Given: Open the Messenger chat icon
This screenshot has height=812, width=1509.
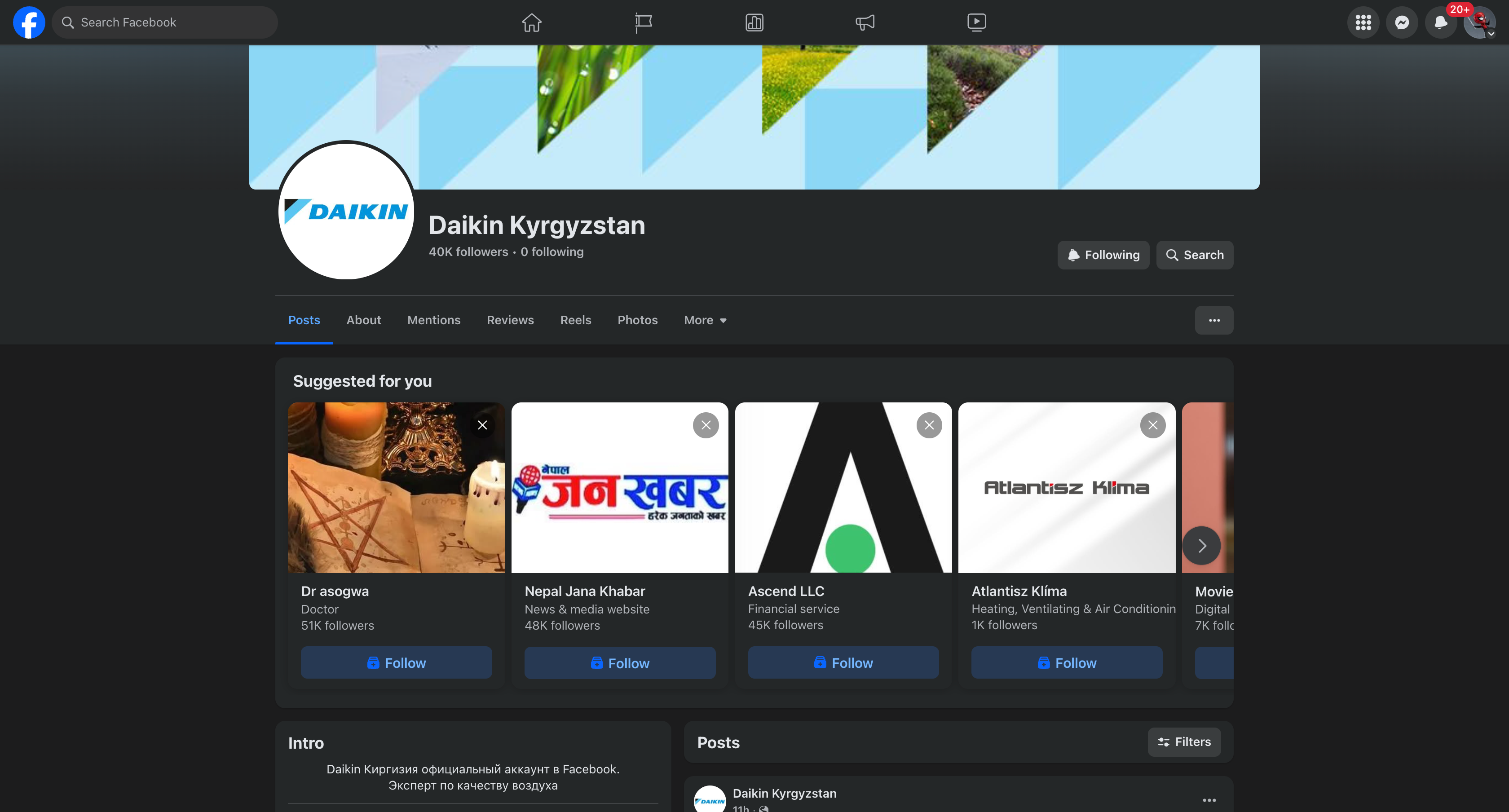Looking at the screenshot, I should coord(1402,22).
